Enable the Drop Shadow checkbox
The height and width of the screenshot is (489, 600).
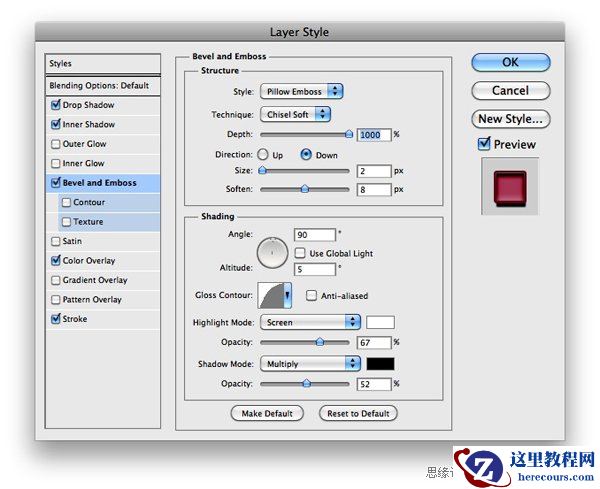[x=56, y=105]
